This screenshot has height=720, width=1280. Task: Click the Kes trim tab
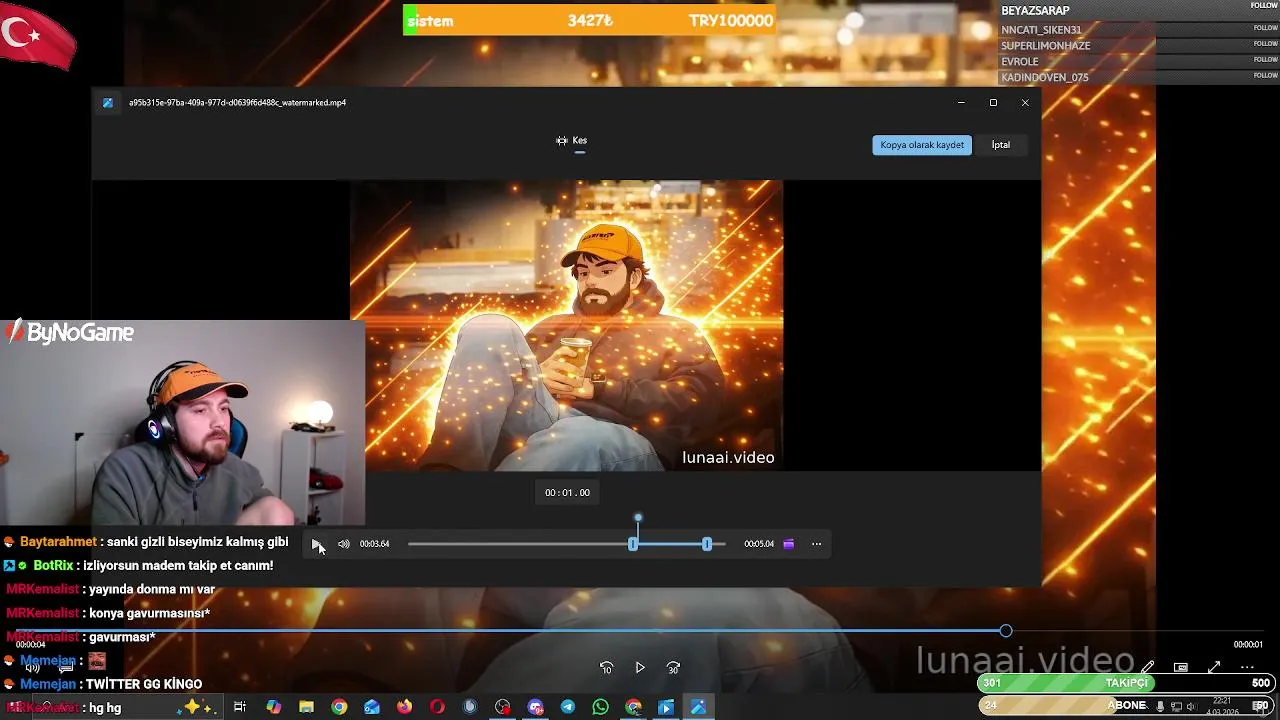coord(572,141)
